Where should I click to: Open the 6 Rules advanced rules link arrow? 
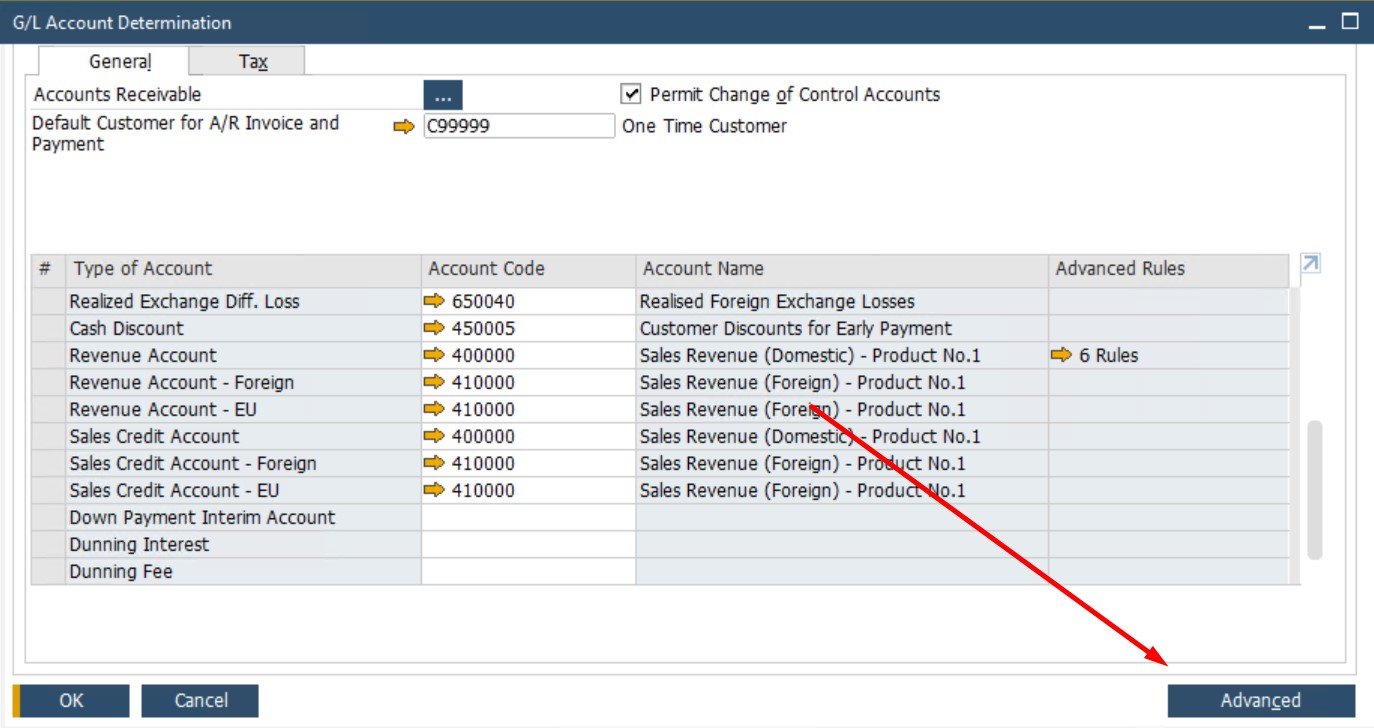point(1063,354)
